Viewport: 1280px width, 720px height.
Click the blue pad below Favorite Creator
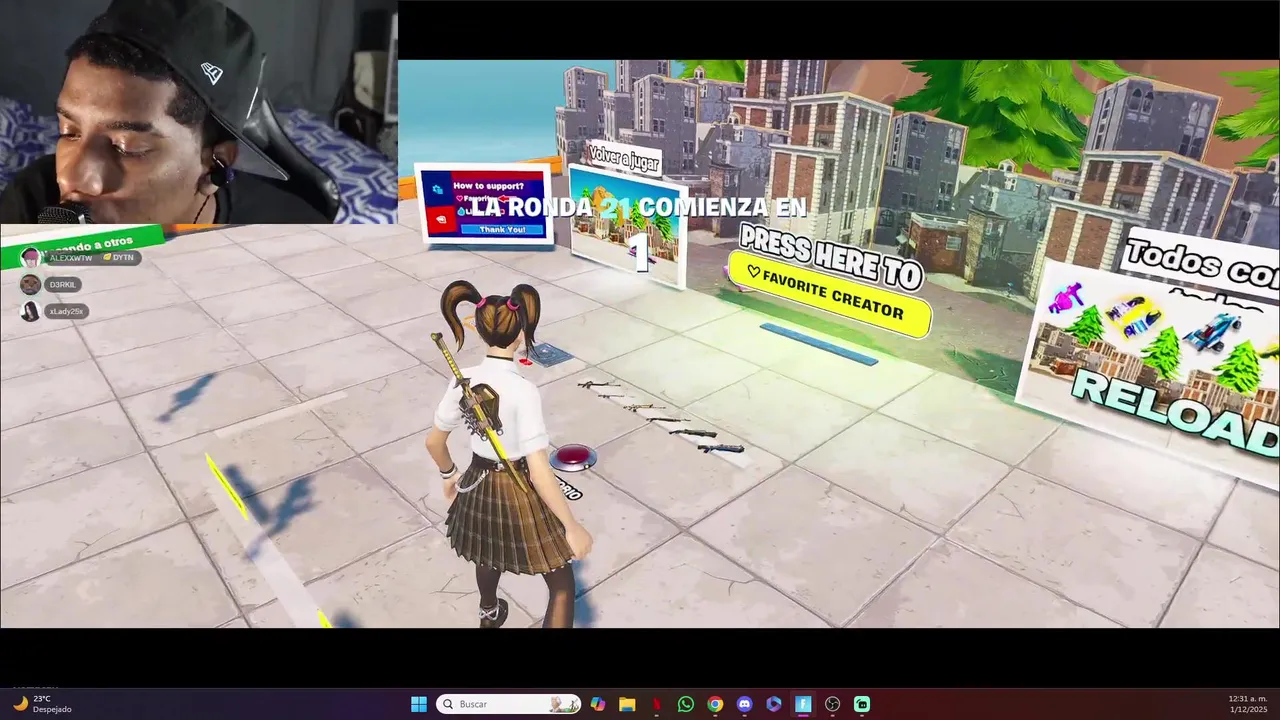coord(818,343)
